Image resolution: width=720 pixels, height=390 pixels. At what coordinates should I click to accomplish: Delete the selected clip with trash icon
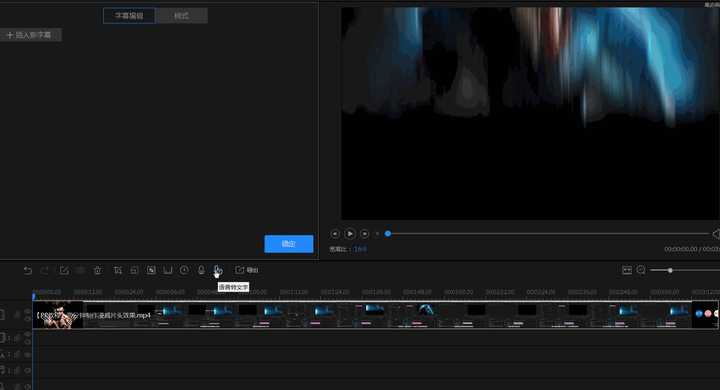coord(98,271)
